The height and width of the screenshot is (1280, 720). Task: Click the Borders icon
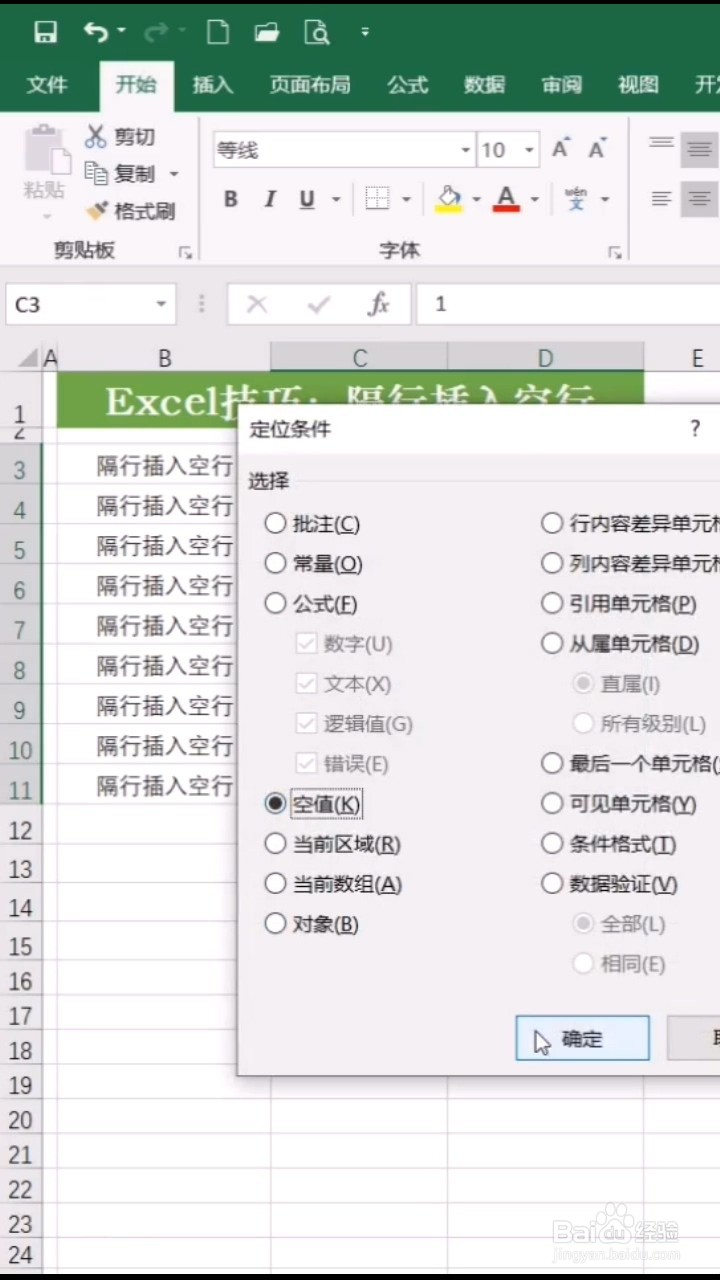tap(377, 199)
